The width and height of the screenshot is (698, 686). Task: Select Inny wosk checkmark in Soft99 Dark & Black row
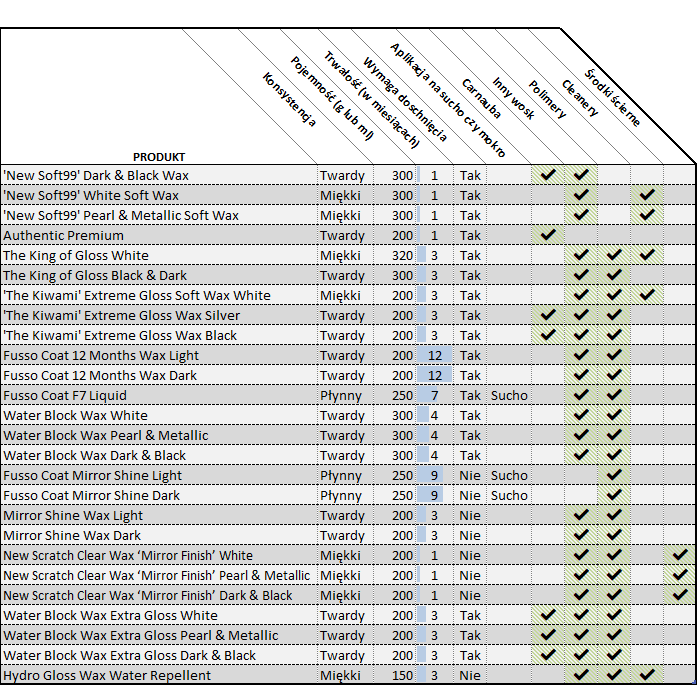(580, 174)
